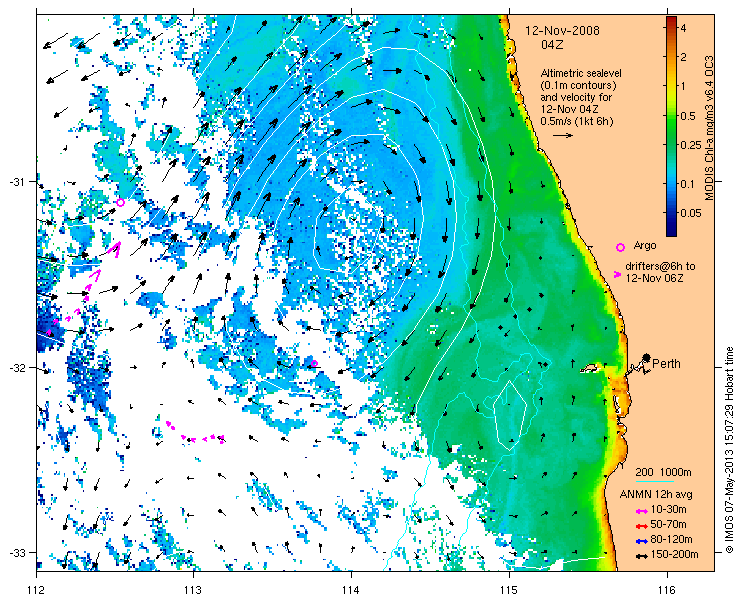This screenshot has width=740, height=600.
Task: Click the dark red top of colour bar
Action: 671,20
